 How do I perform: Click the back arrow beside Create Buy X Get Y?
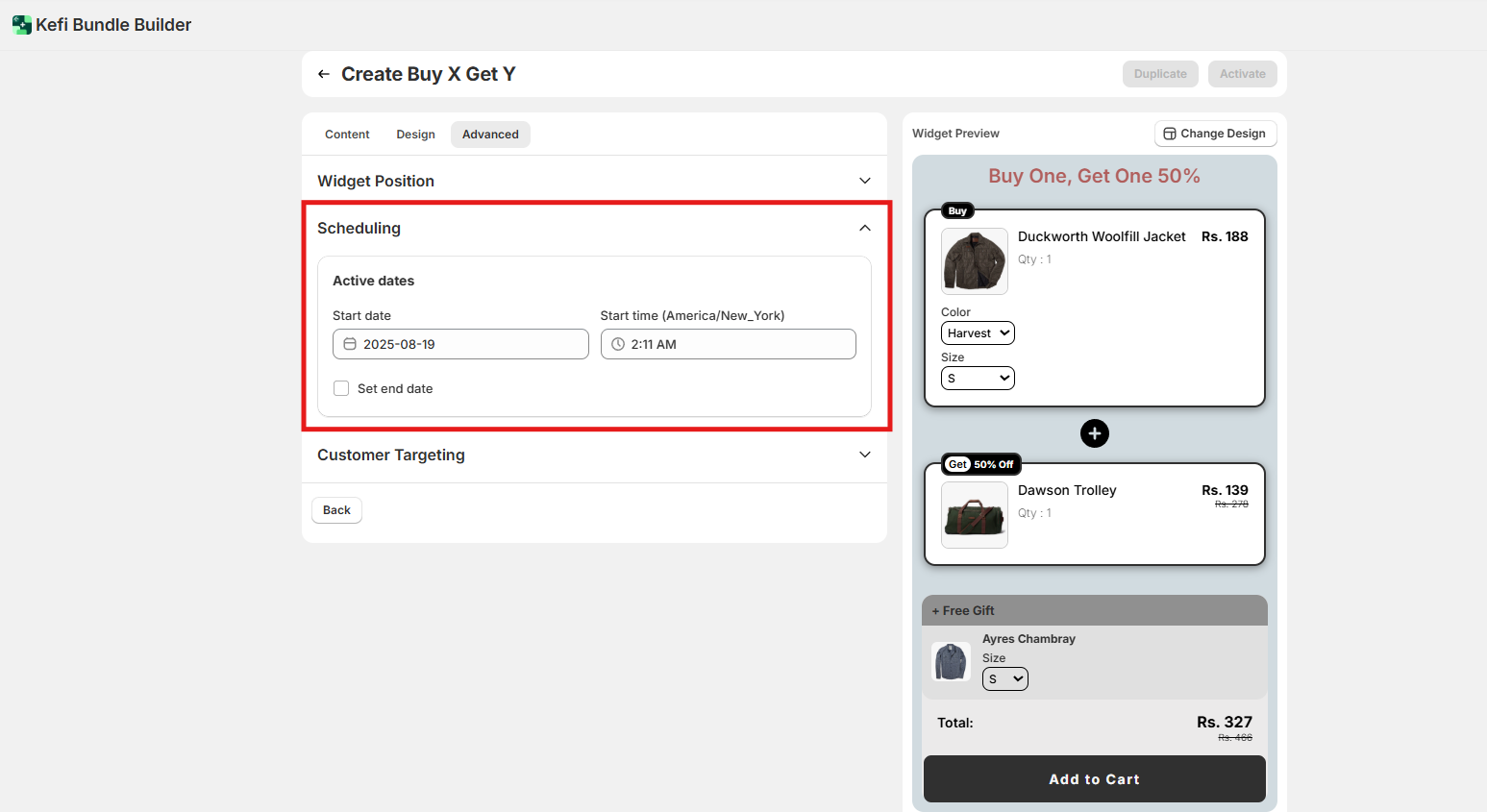coord(324,74)
